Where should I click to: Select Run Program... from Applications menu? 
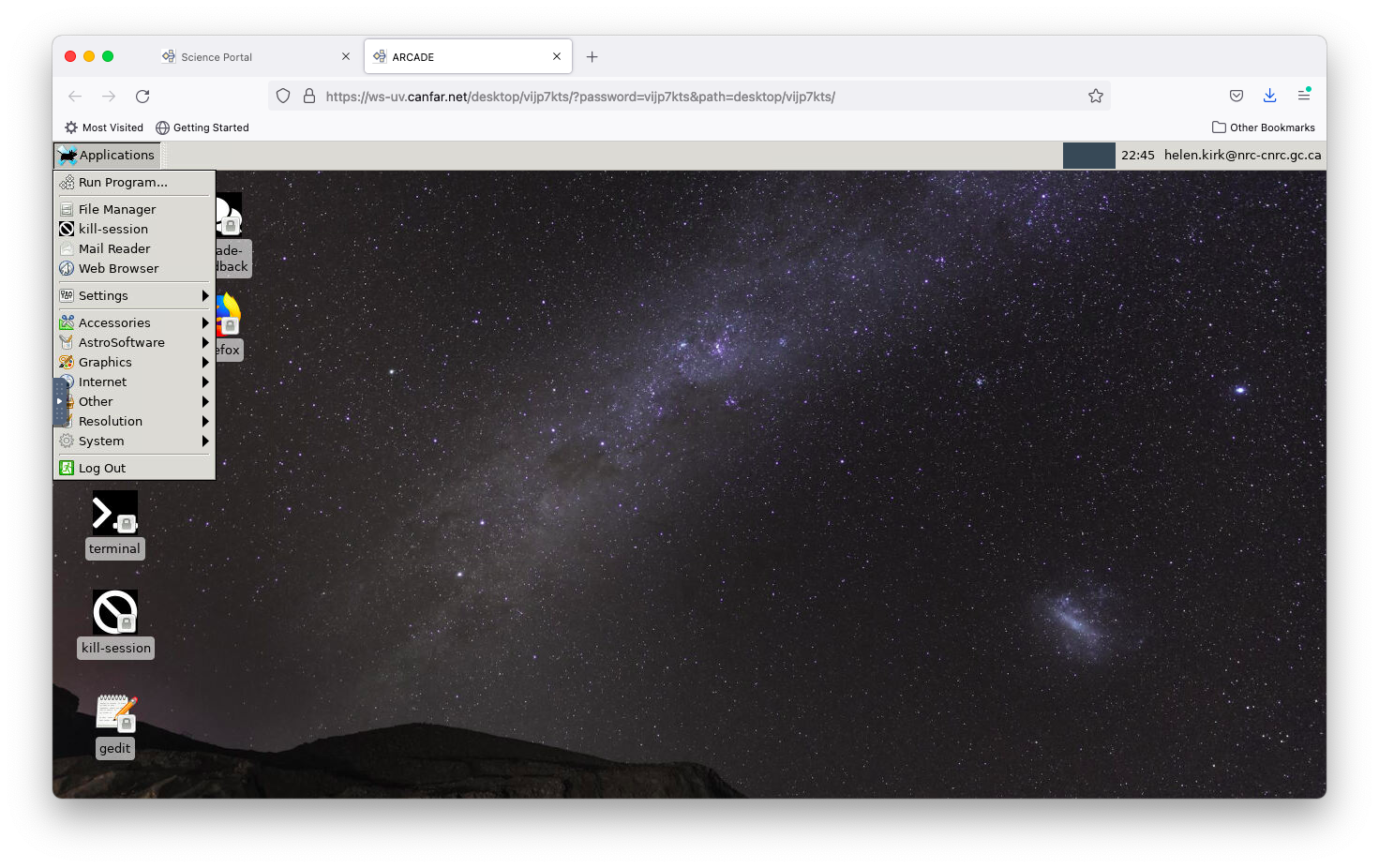click(x=133, y=182)
